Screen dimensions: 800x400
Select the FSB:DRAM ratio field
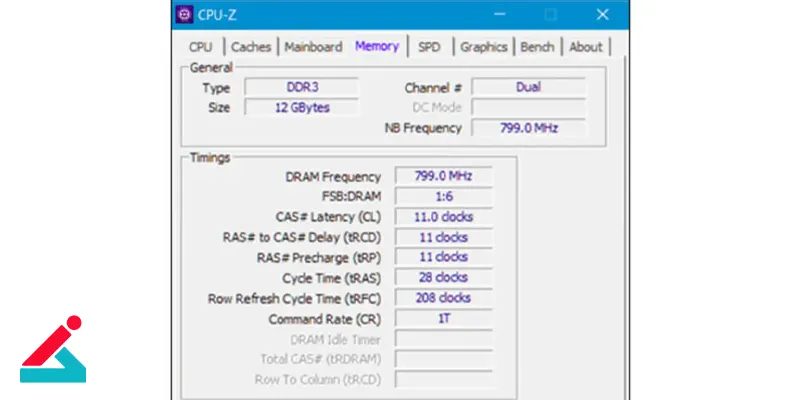442,196
